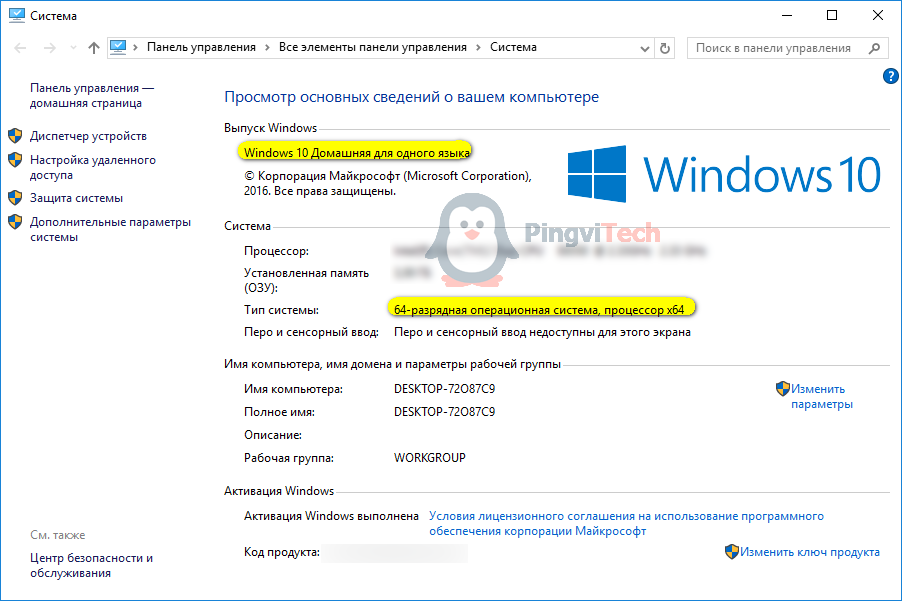Click the Просмотр основных сведений heading
The height and width of the screenshot is (601, 902).
tap(411, 97)
